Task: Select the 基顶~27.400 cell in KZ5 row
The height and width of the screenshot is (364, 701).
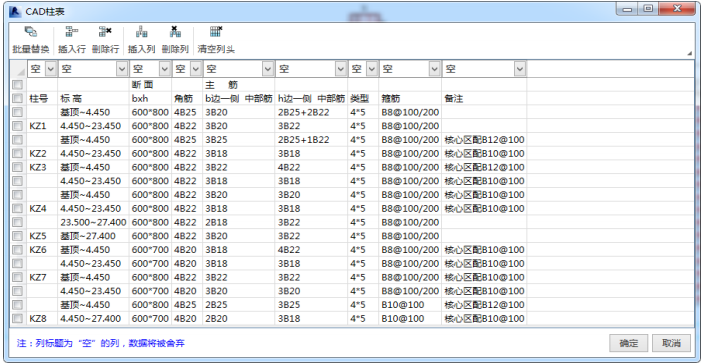Action: pos(93,236)
